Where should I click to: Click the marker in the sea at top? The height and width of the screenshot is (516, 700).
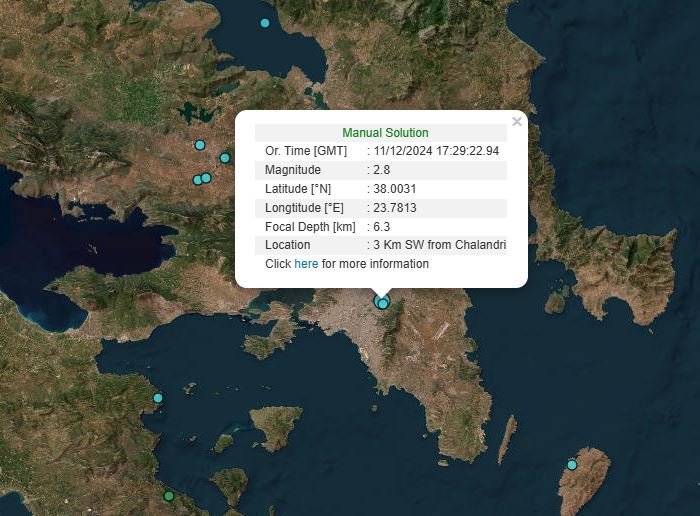point(265,23)
